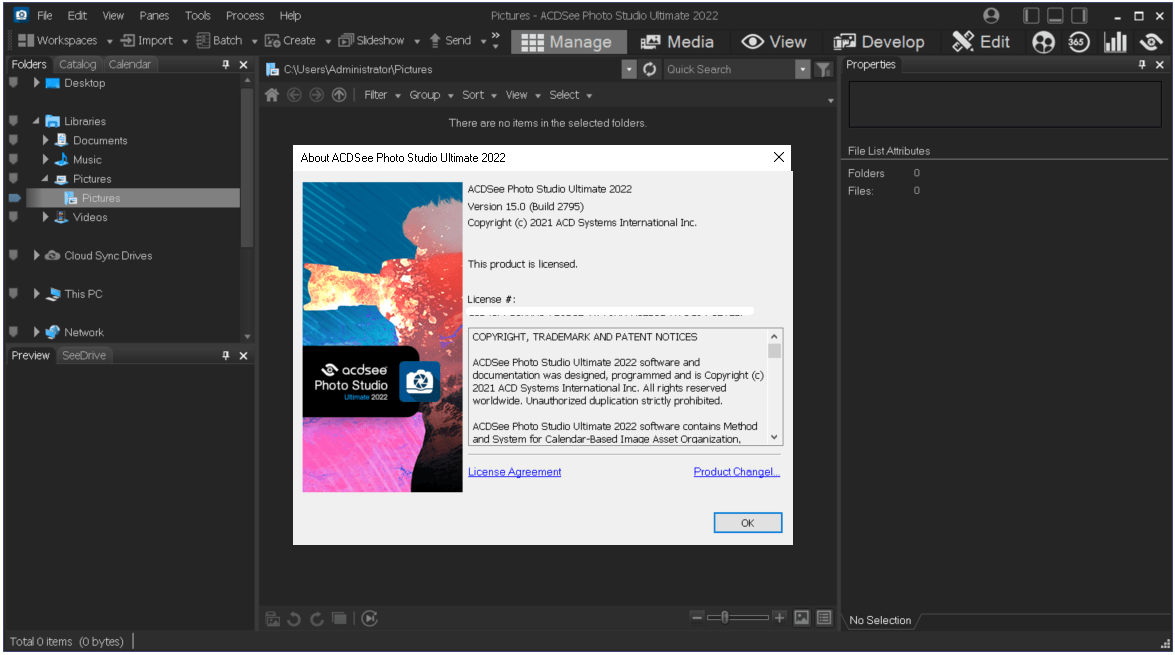Open the path history dropdown arrow

click(629, 70)
